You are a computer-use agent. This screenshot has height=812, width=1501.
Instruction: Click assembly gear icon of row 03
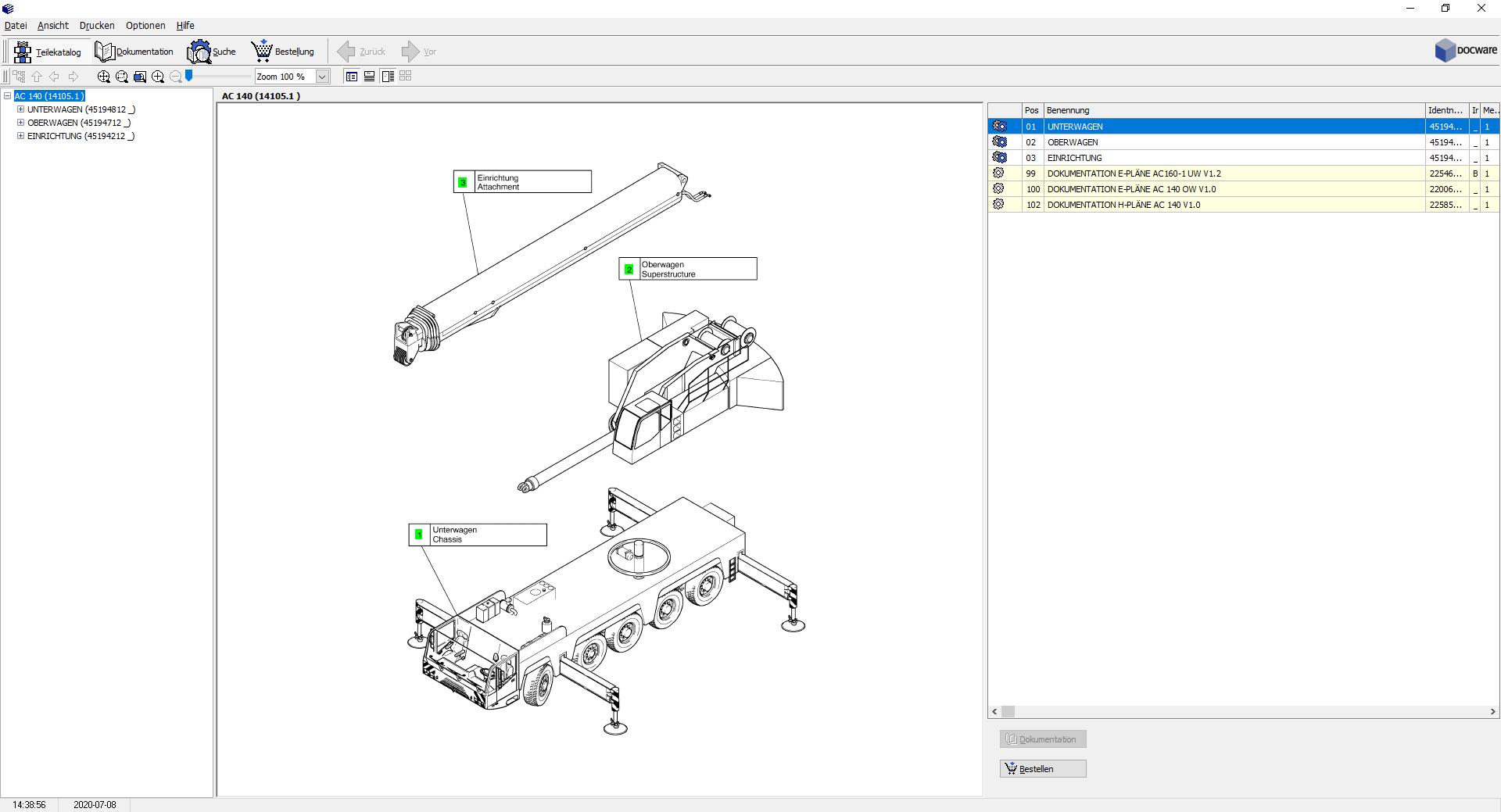pyautogui.click(x=999, y=157)
